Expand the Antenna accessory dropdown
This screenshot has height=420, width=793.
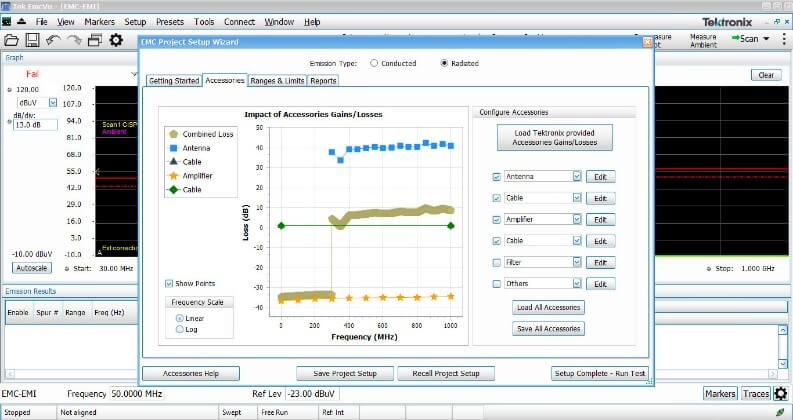[x=576, y=177]
